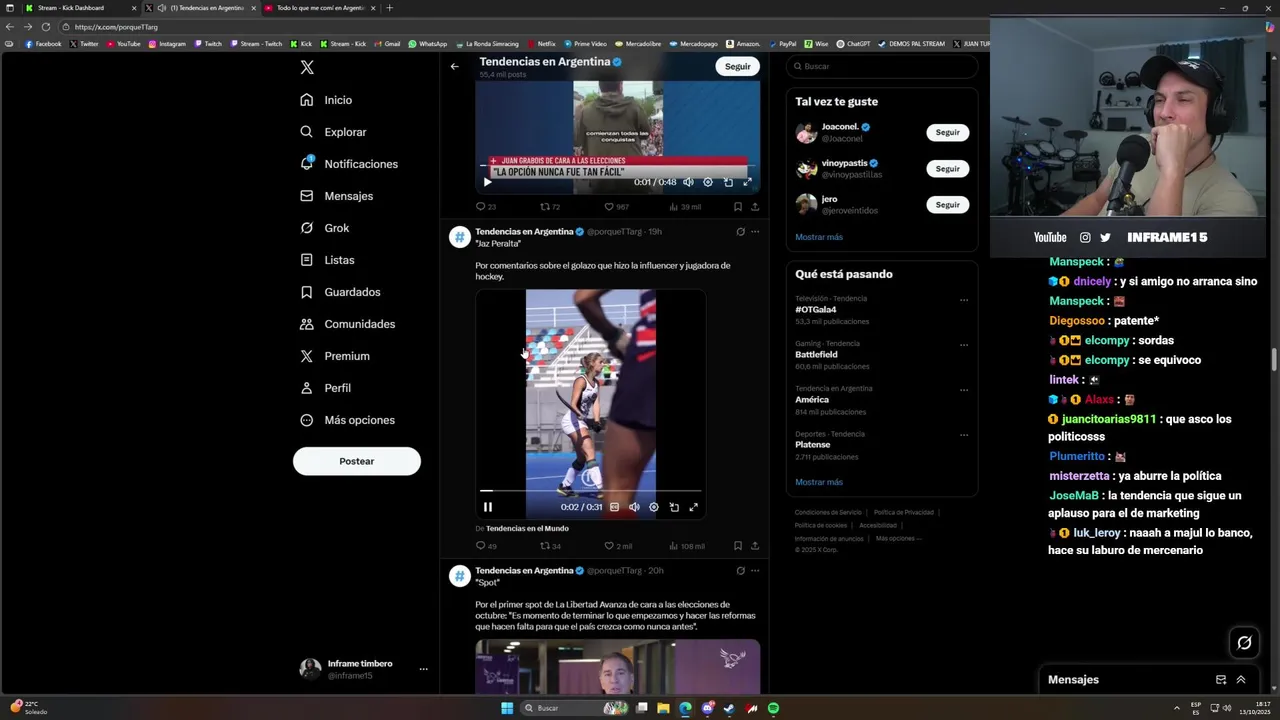Like the post with 967 likes
Image resolution: width=1280 pixels, height=720 pixels.
pyautogui.click(x=616, y=207)
